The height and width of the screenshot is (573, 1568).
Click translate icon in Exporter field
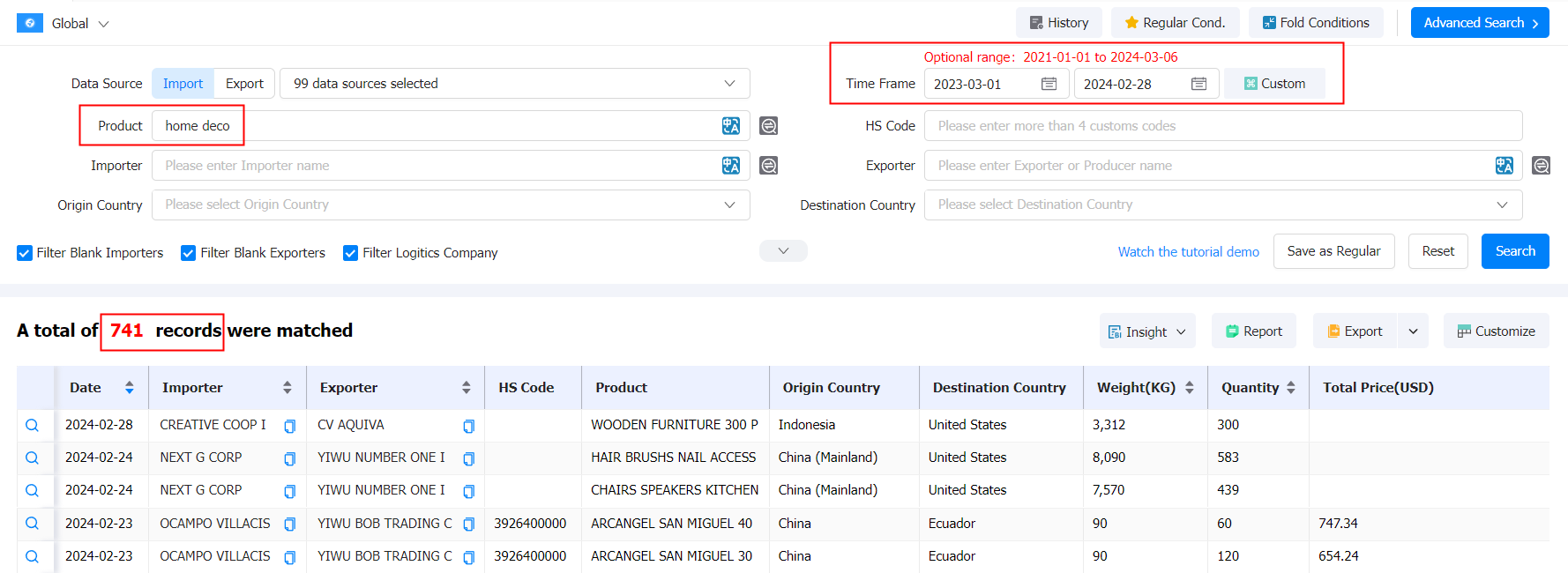pos(1504,166)
